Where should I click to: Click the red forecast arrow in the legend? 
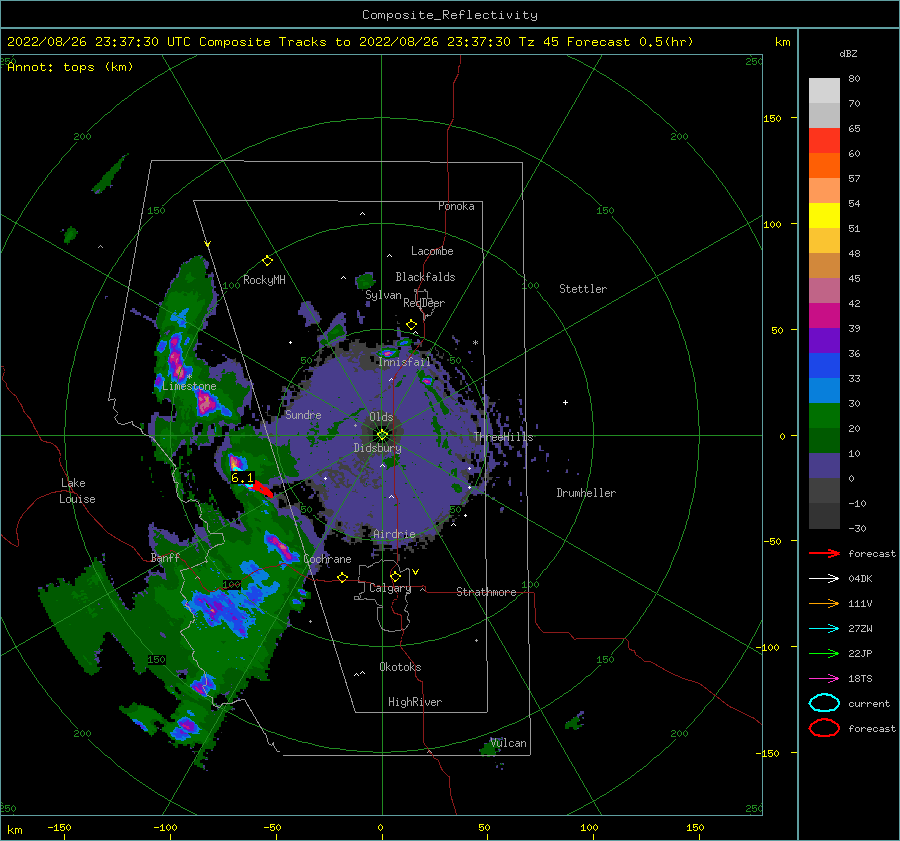pyautogui.click(x=824, y=553)
